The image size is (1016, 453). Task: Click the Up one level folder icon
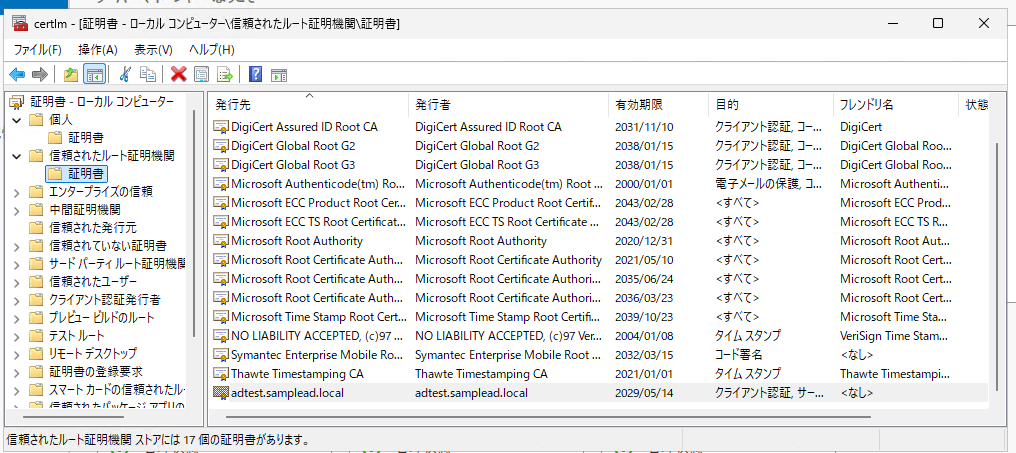pyautogui.click(x=71, y=75)
